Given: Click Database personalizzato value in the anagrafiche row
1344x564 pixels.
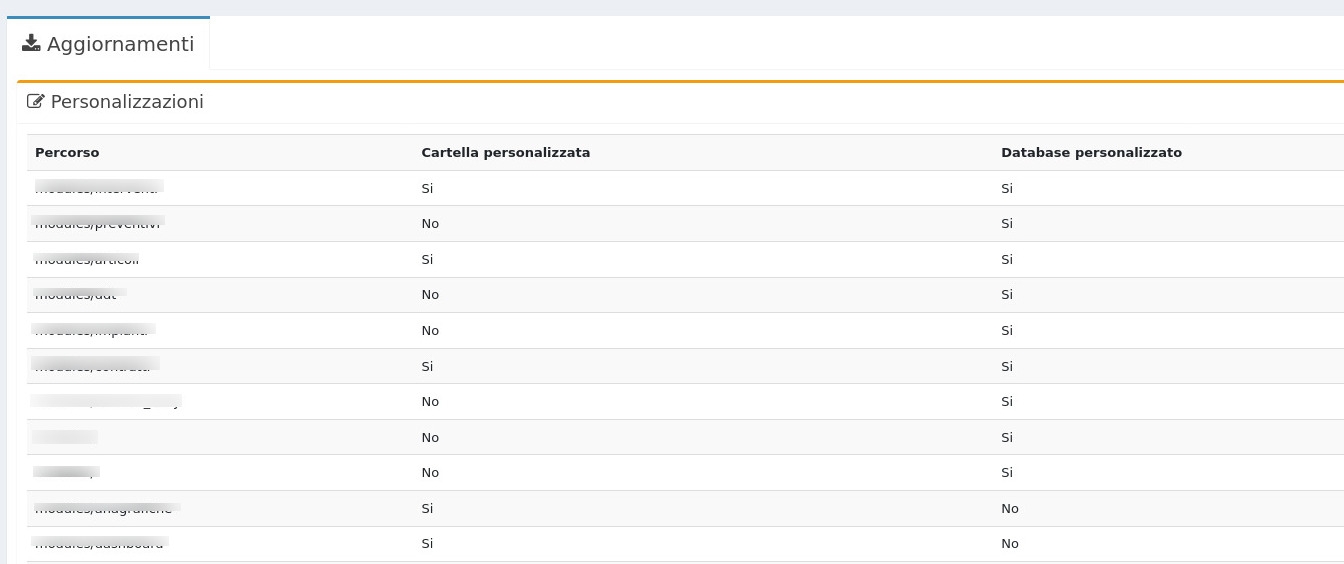Looking at the screenshot, I should tap(1010, 509).
